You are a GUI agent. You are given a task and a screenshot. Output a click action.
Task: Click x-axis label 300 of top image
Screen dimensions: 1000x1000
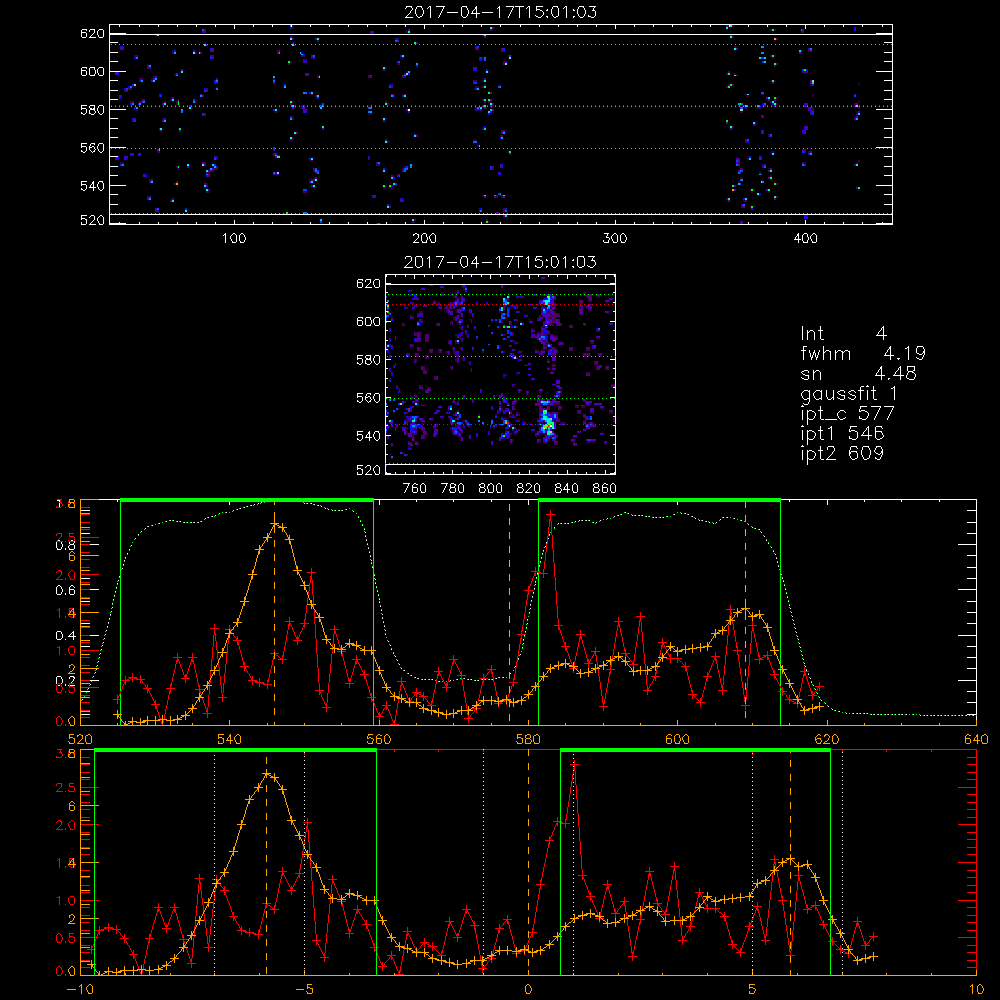pyautogui.click(x=615, y=239)
